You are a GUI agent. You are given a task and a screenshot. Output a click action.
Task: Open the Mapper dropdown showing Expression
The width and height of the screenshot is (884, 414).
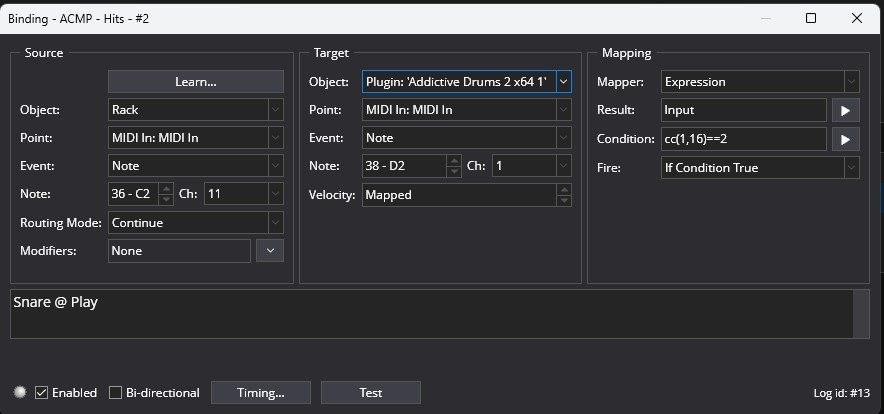tap(761, 82)
